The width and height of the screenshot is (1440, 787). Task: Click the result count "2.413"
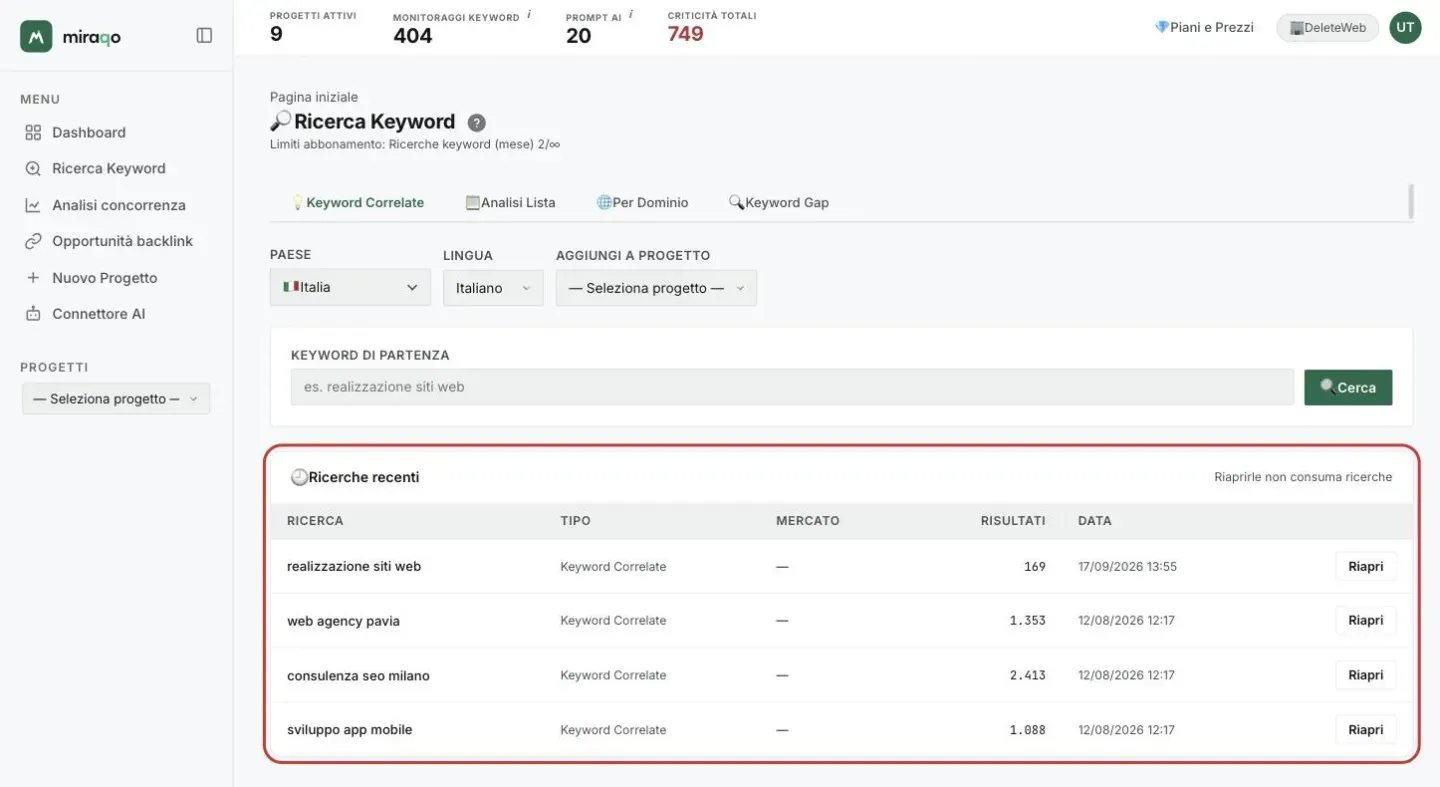pyautogui.click(x=1027, y=675)
